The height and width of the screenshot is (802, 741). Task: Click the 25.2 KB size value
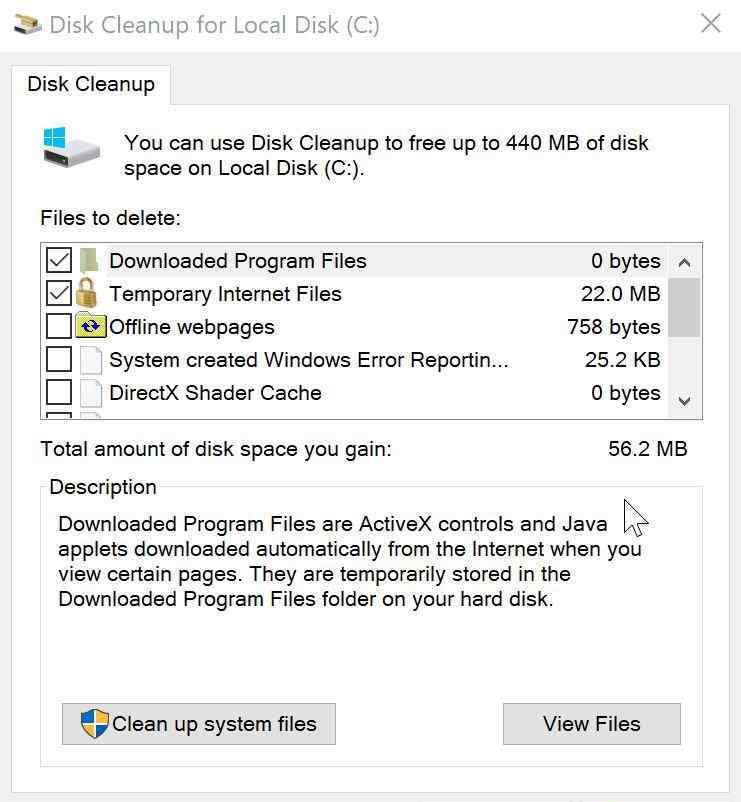click(x=622, y=360)
